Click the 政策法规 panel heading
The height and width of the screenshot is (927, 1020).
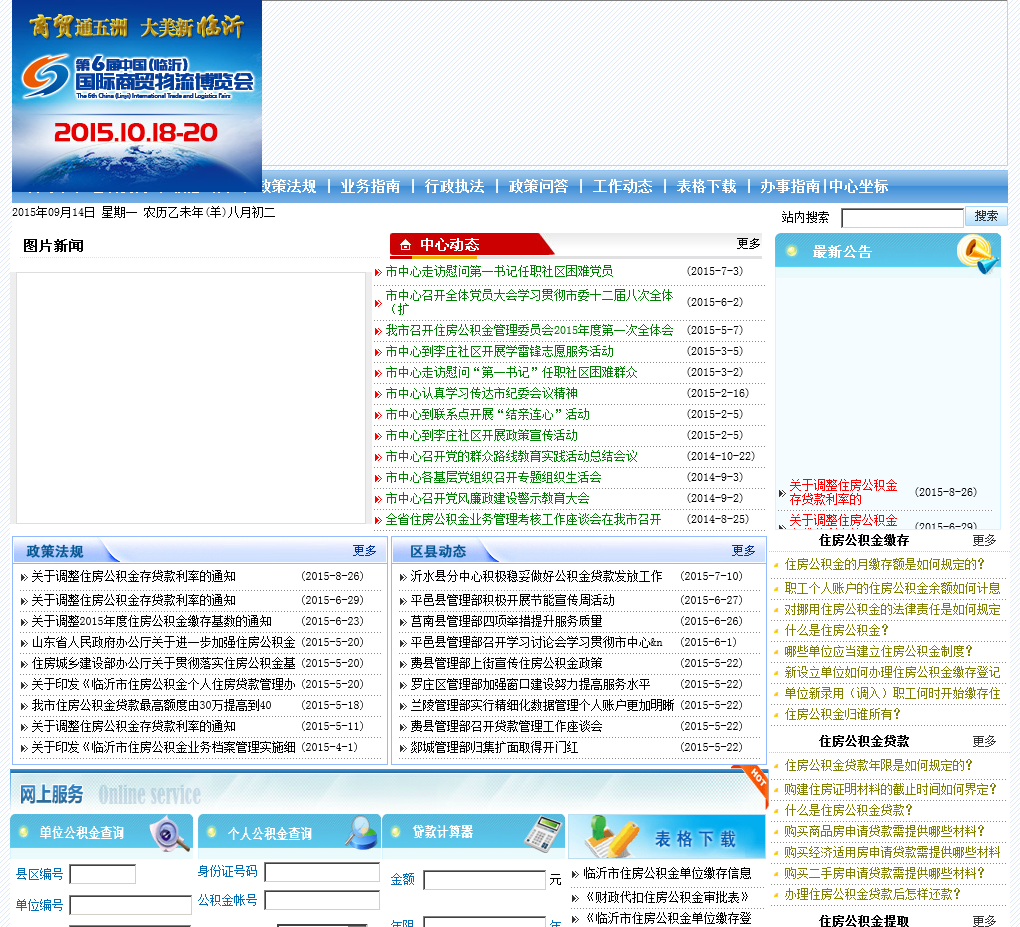[55, 551]
